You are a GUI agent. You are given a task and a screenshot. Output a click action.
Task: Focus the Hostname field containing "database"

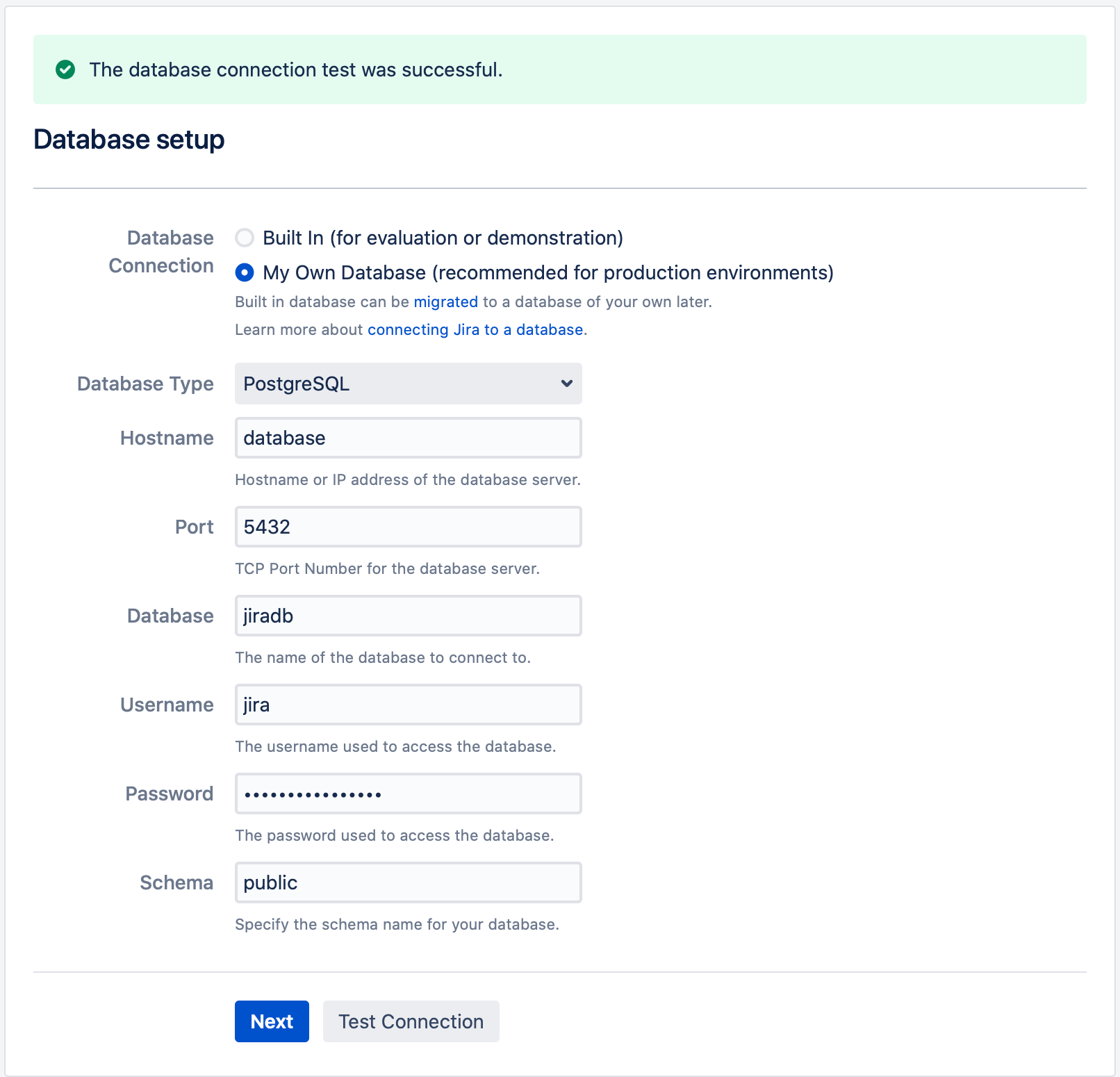(x=408, y=438)
